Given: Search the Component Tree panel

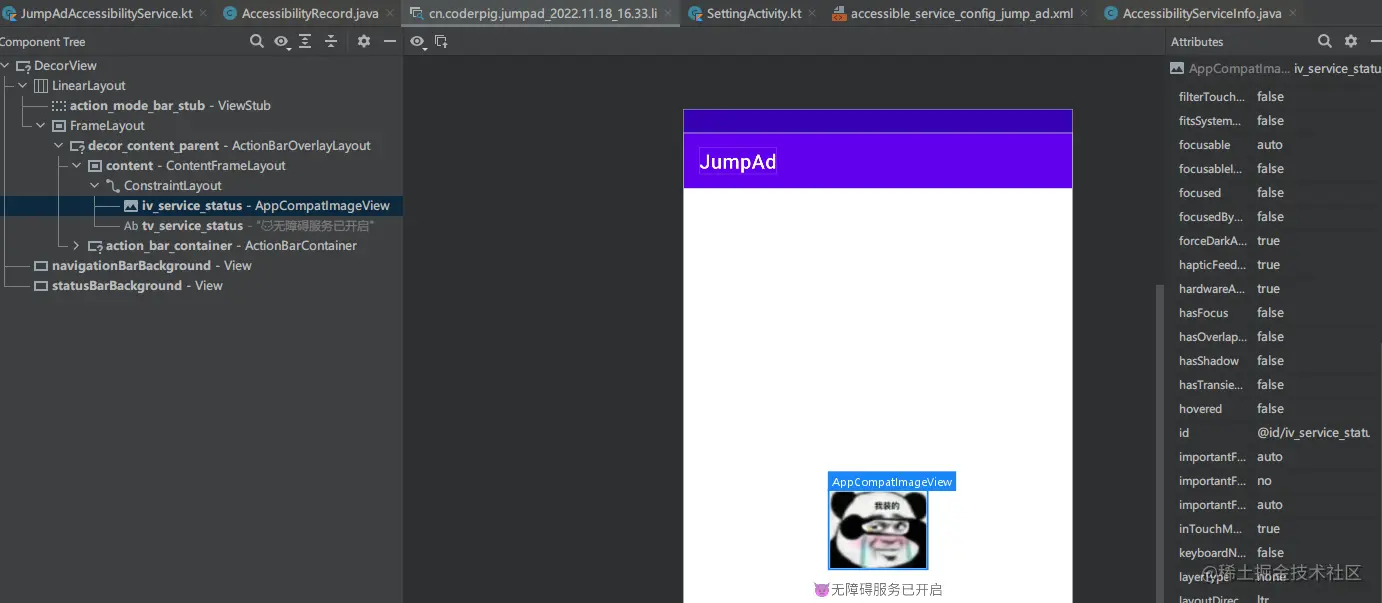Looking at the screenshot, I should (257, 41).
